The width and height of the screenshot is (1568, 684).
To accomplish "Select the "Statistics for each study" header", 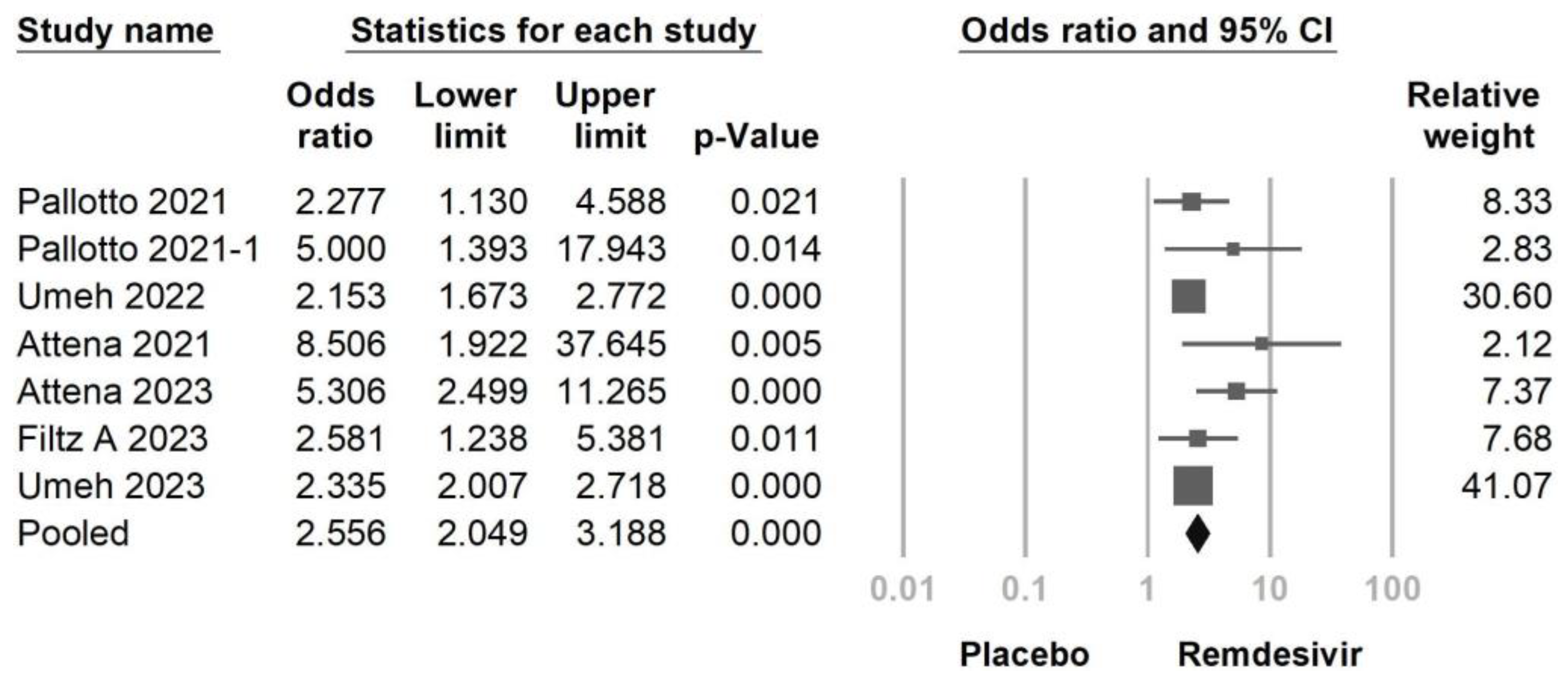I will [553, 30].
